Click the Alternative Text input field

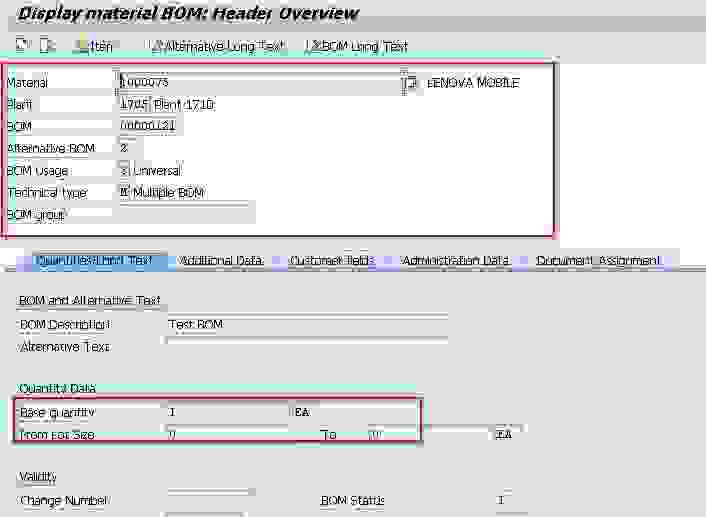point(307,347)
